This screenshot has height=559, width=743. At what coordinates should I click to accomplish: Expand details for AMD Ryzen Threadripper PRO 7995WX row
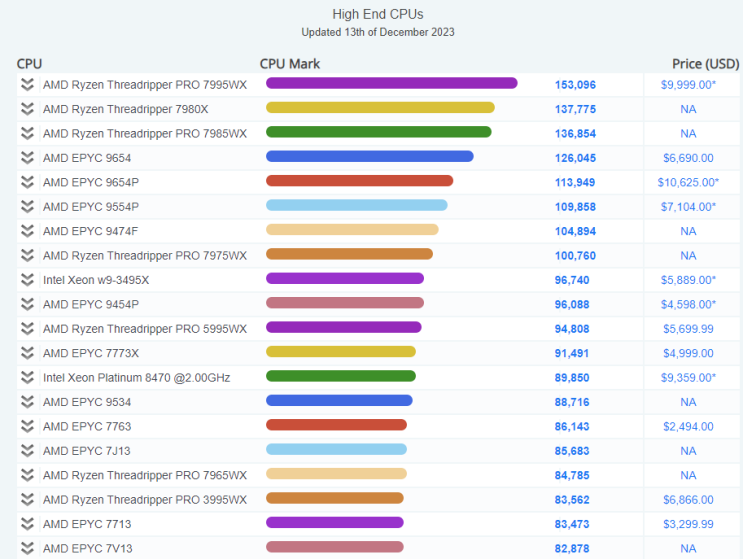click(x=27, y=85)
